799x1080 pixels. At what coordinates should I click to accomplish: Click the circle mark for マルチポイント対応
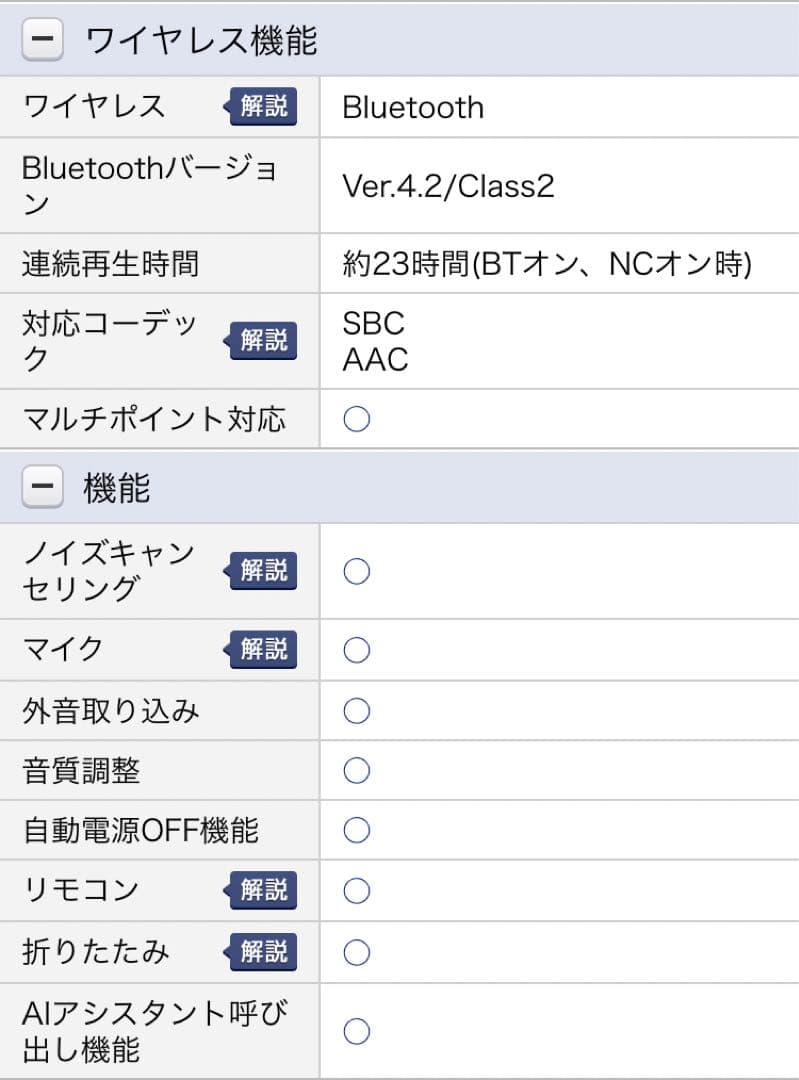click(356, 419)
